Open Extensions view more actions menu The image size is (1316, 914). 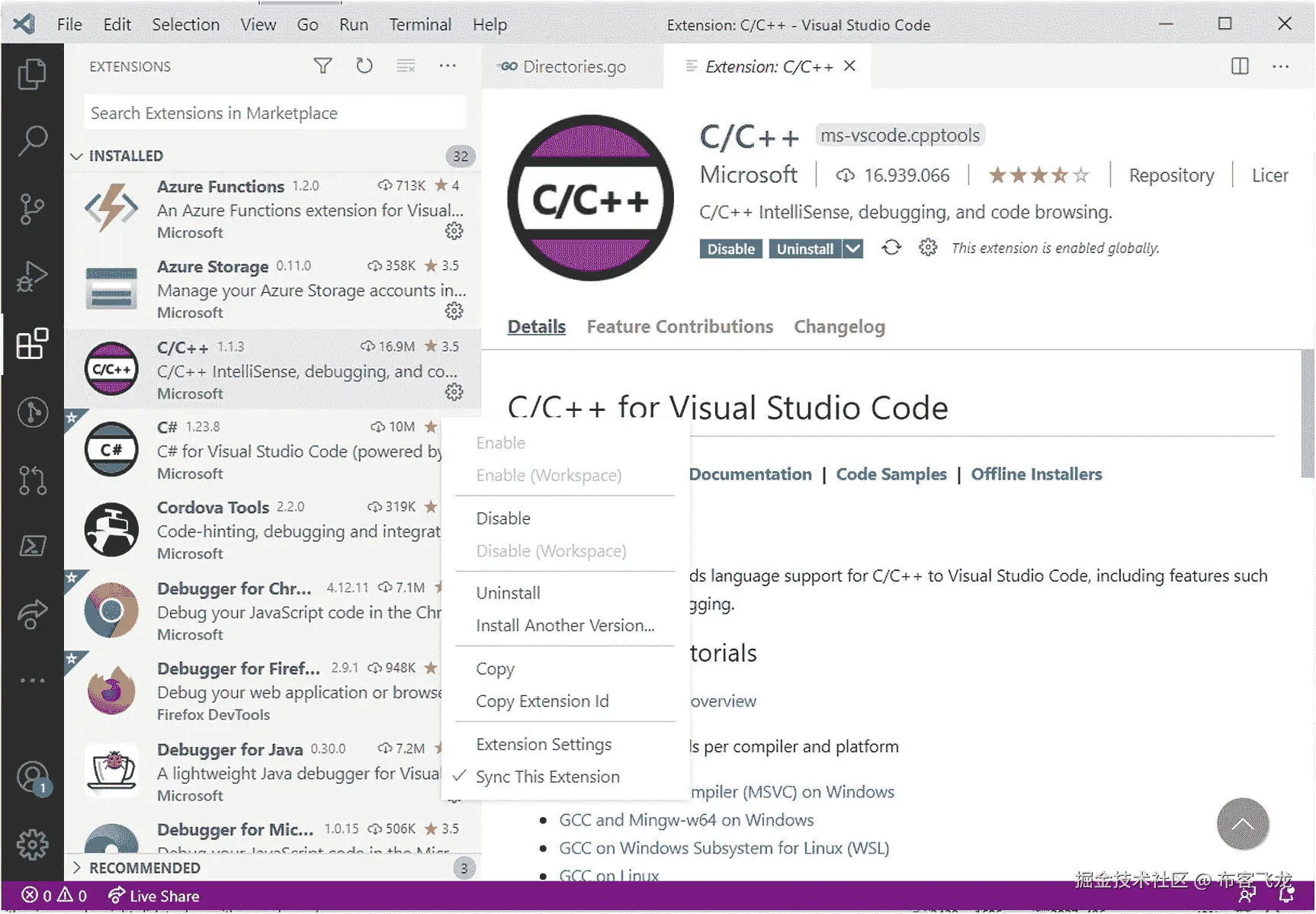pyautogui.click(x=448, y=66)
